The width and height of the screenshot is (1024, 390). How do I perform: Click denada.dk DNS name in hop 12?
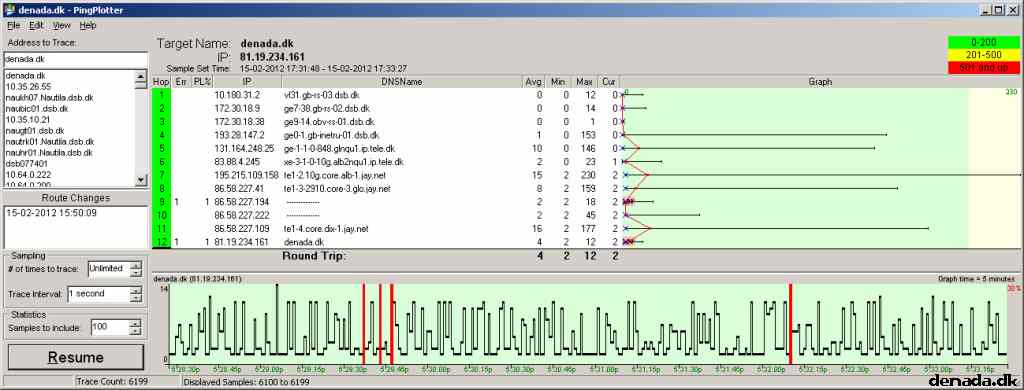tap(304, 242)
